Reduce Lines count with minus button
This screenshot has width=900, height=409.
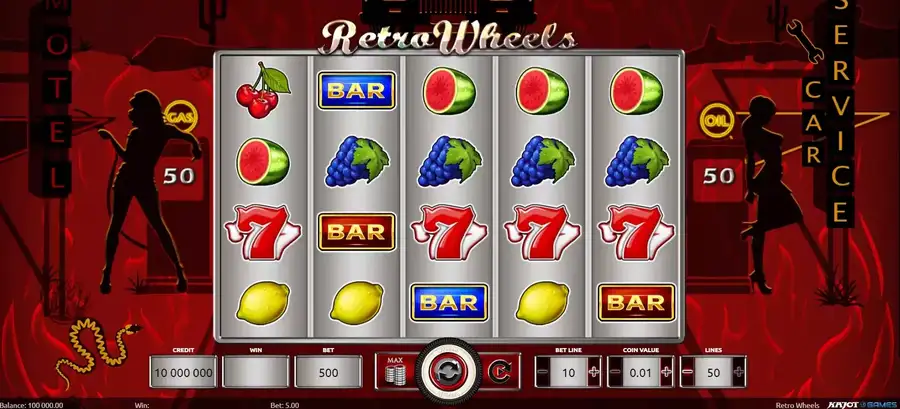click(x=688, y=372)
